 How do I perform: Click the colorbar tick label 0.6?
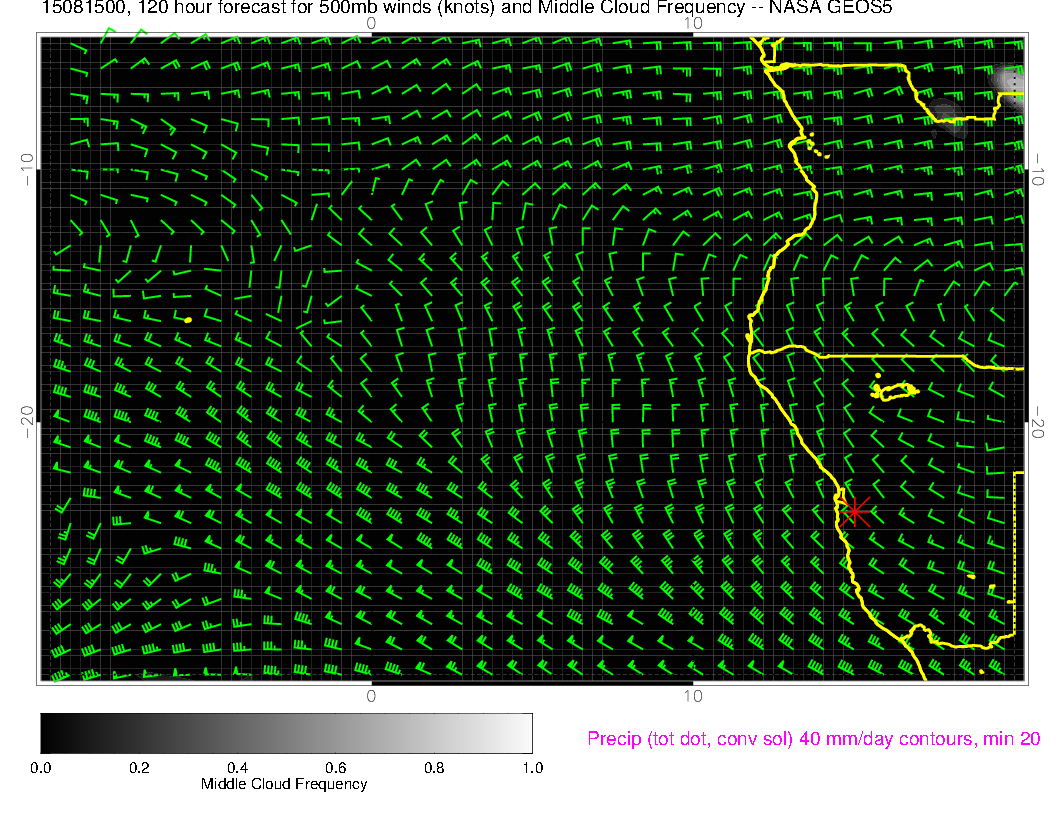(336, 768)
